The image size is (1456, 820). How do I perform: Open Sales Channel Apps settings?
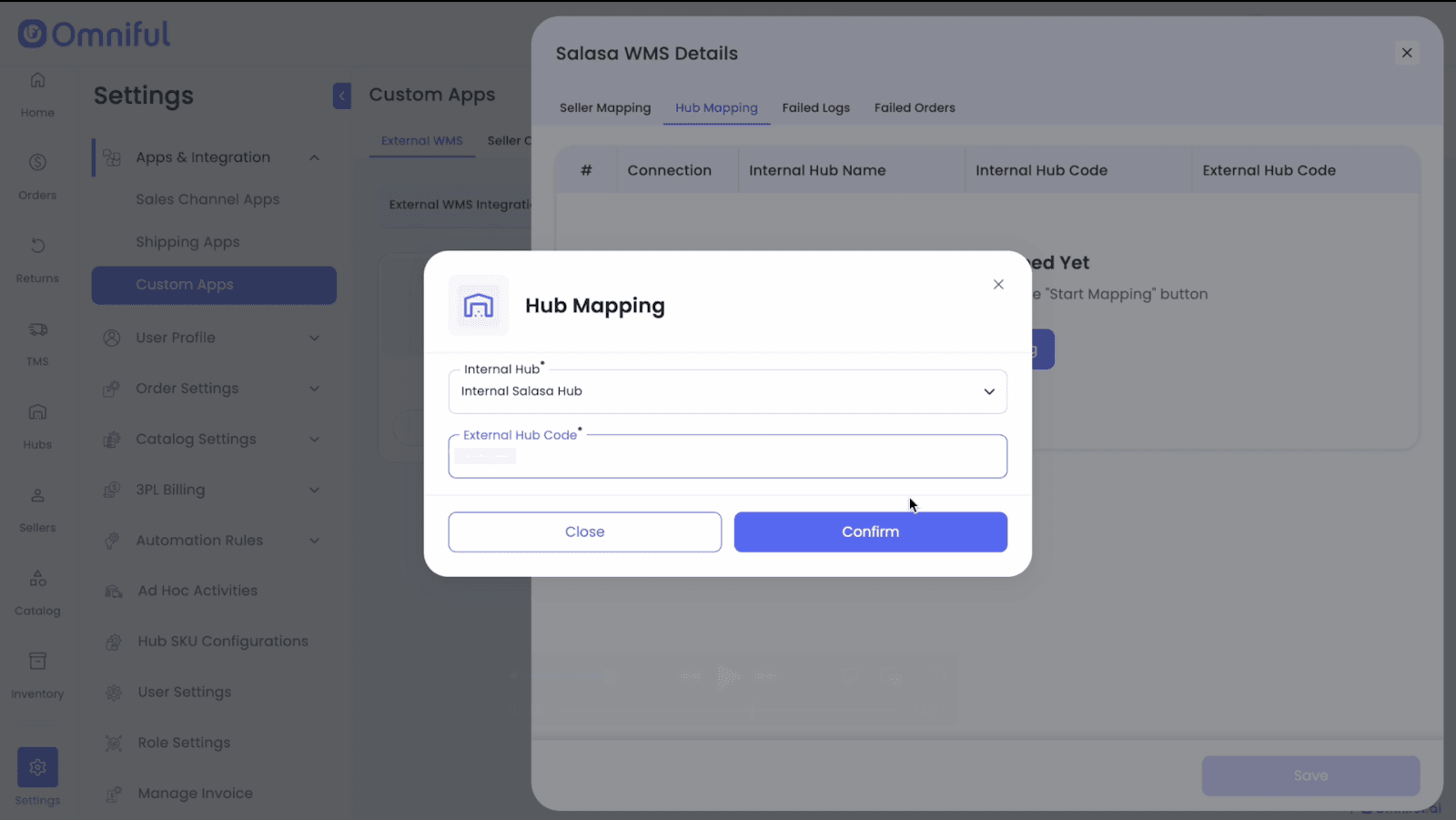tap(207, 199)
